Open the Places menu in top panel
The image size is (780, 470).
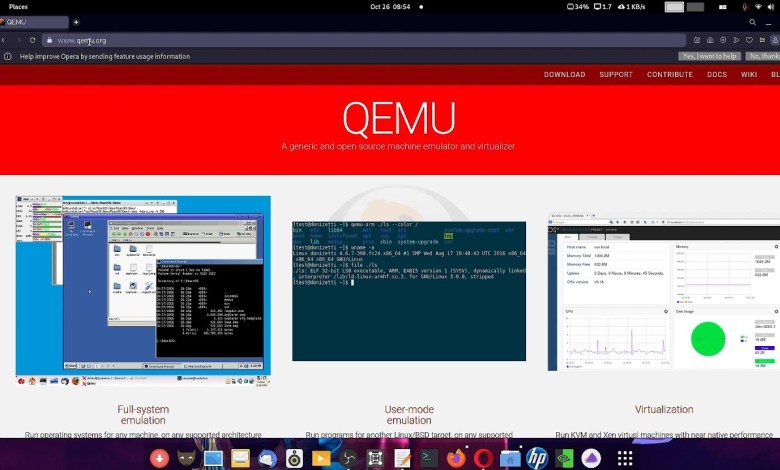pos(18,7)
